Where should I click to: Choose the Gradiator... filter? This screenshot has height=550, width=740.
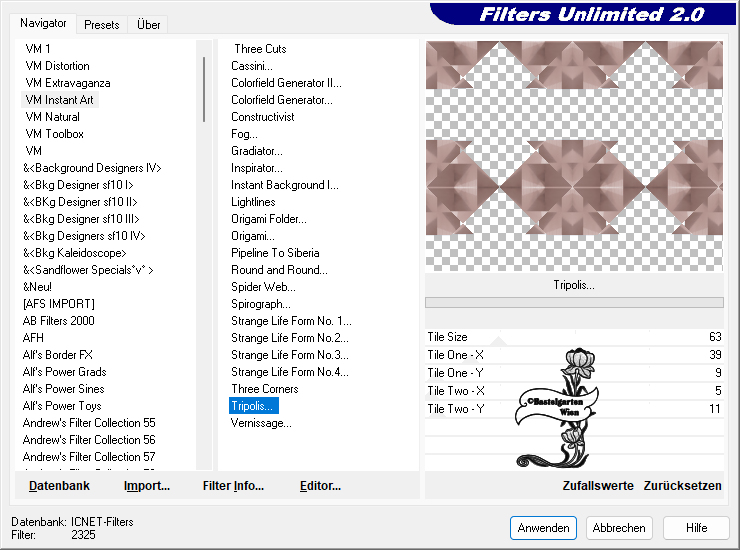tap(257, 151)
